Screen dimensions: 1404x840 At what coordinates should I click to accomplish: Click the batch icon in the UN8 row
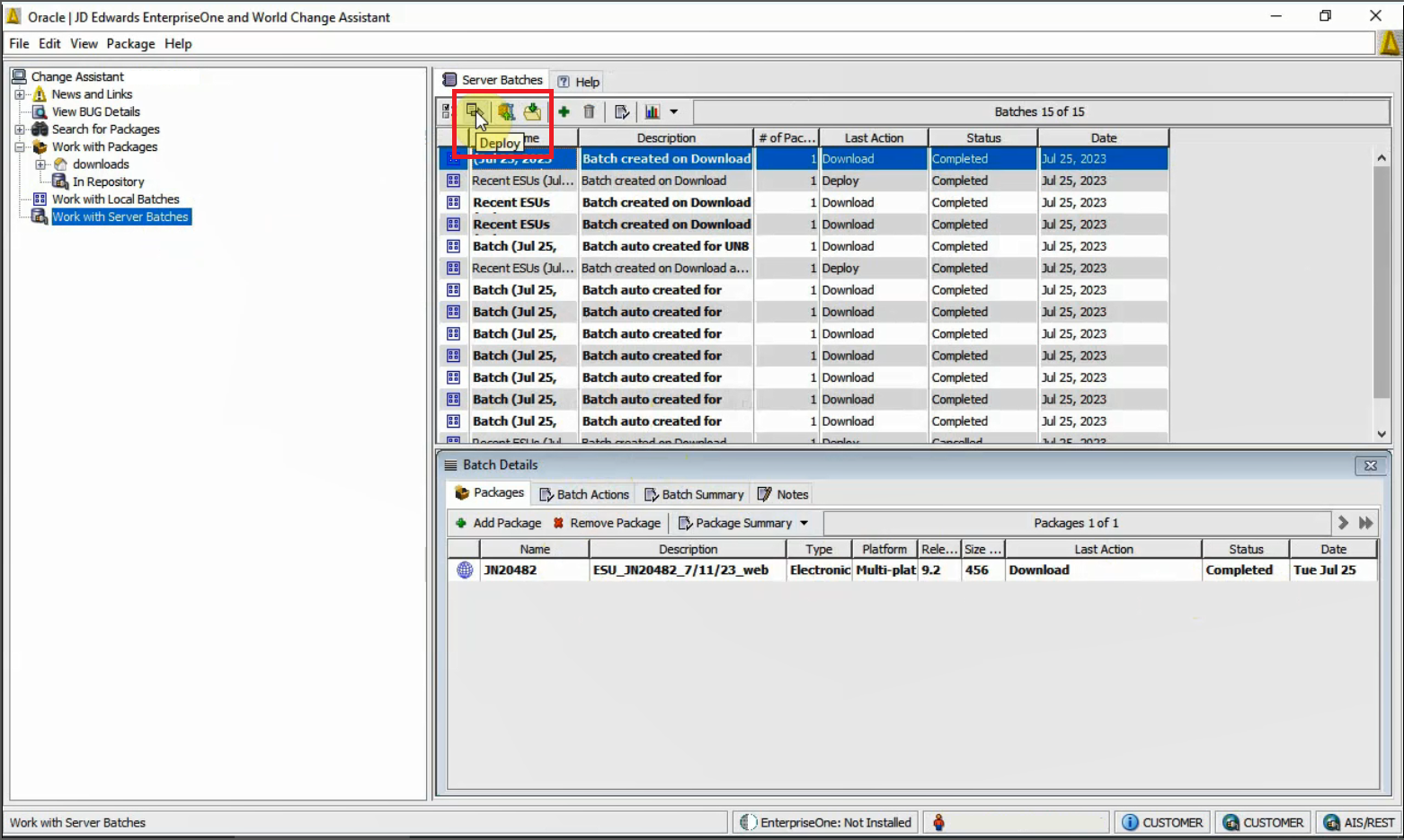point(454,246)
